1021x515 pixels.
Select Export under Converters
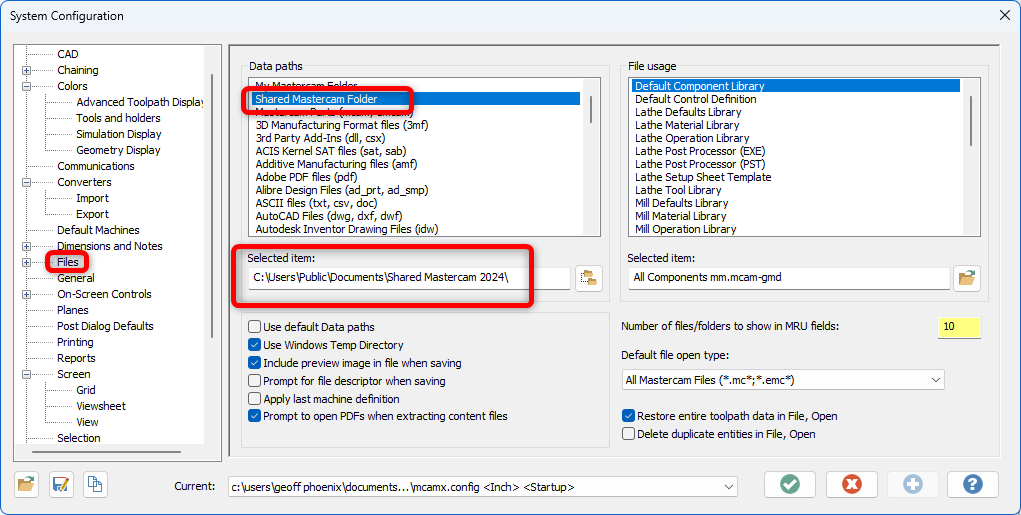pos(92,214)
